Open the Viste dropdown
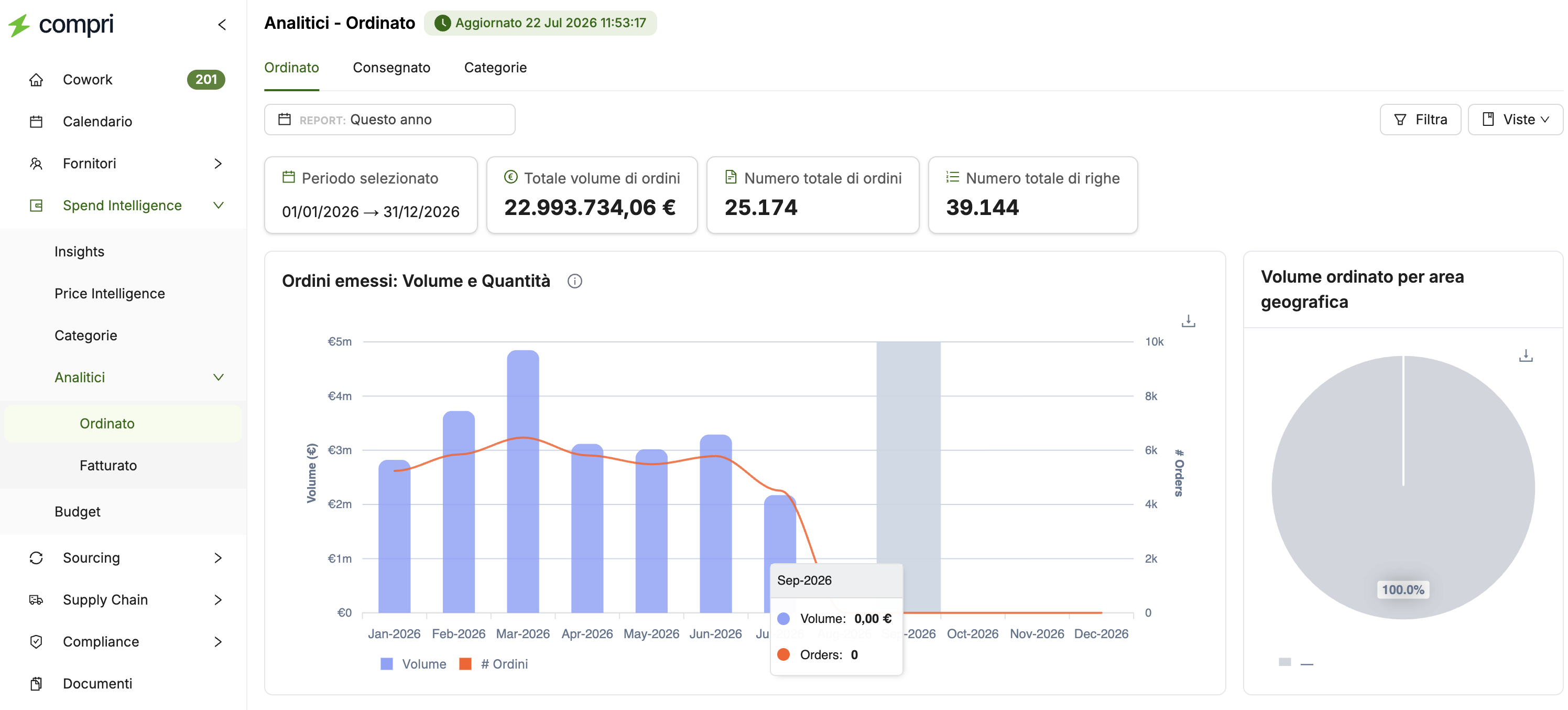1568x710 pixels. pos(1515,120)
